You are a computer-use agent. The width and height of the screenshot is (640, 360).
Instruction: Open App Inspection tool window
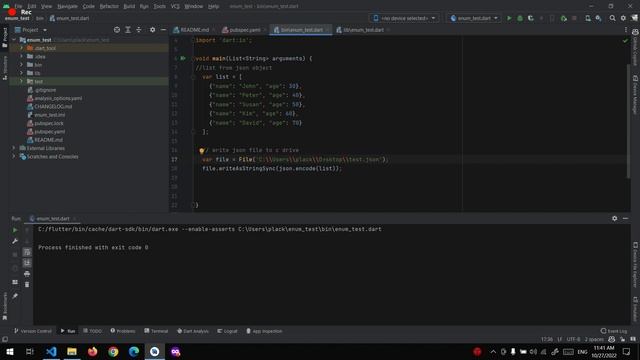coord(264,331)
